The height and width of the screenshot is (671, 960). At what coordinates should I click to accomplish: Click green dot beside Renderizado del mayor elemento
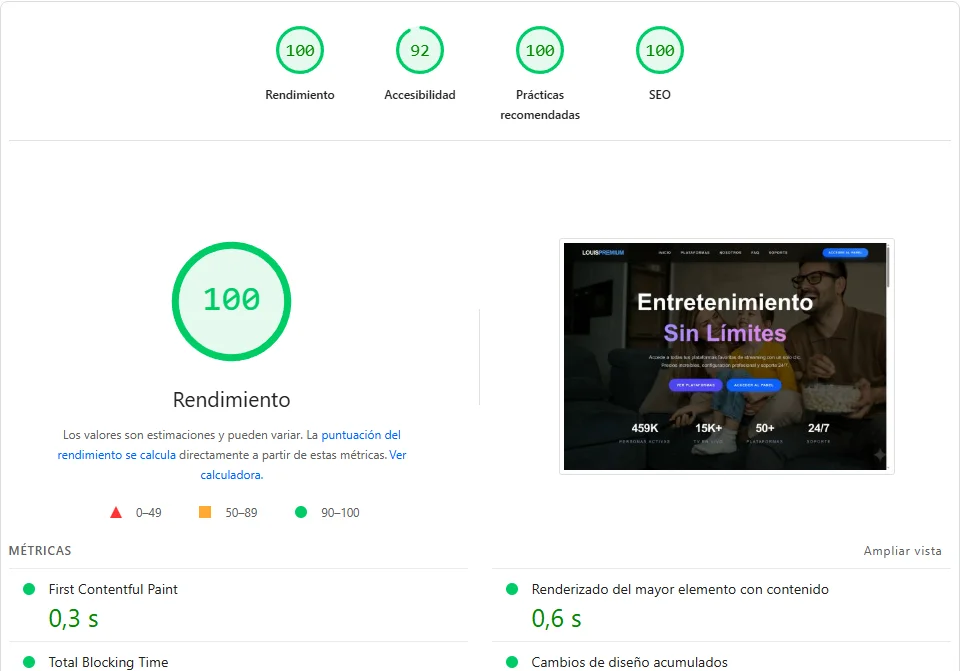point(512,589)
